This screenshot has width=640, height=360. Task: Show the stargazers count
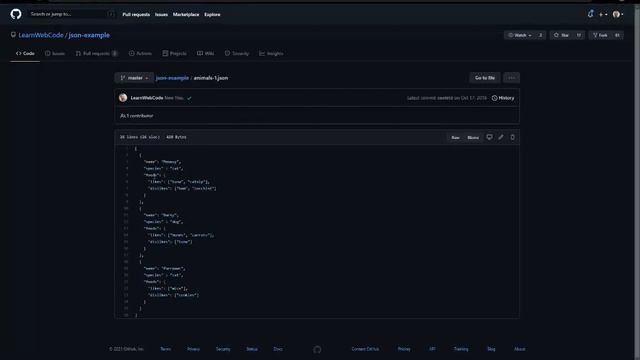(x=579, y=36)
